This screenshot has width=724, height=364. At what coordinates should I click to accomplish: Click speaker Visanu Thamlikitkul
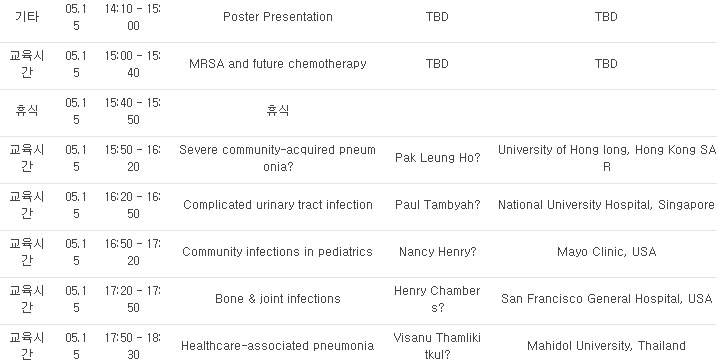pyautogui.click(x=437, y=346)
